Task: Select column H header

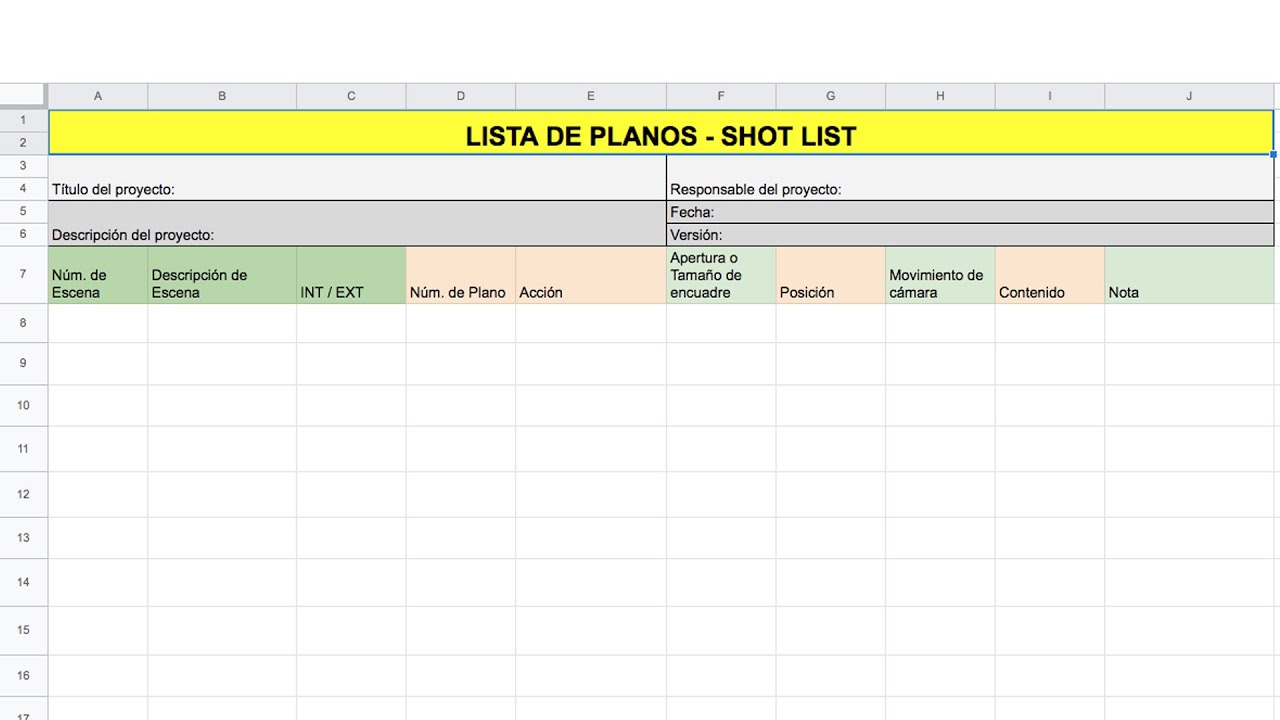Action: [x=940, y=96]
